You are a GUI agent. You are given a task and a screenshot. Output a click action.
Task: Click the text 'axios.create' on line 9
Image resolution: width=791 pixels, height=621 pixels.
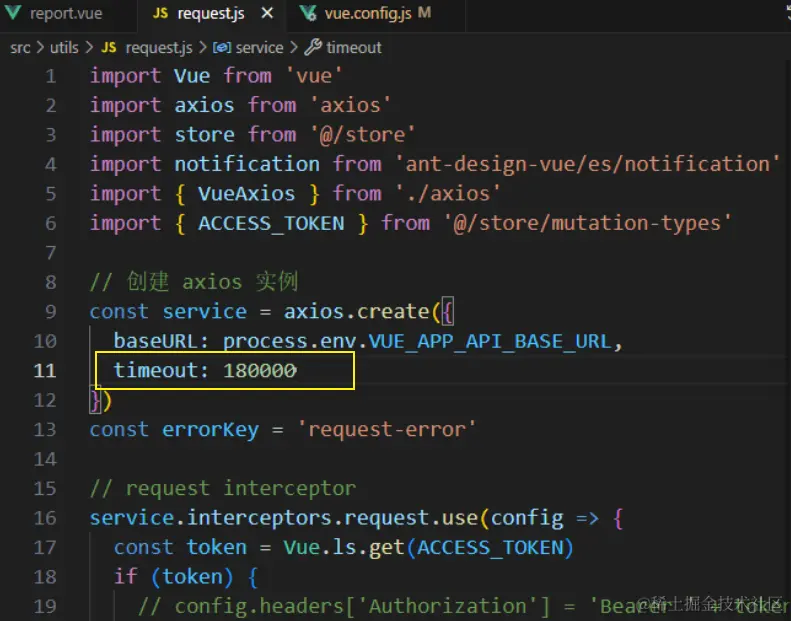coord(357,312)
